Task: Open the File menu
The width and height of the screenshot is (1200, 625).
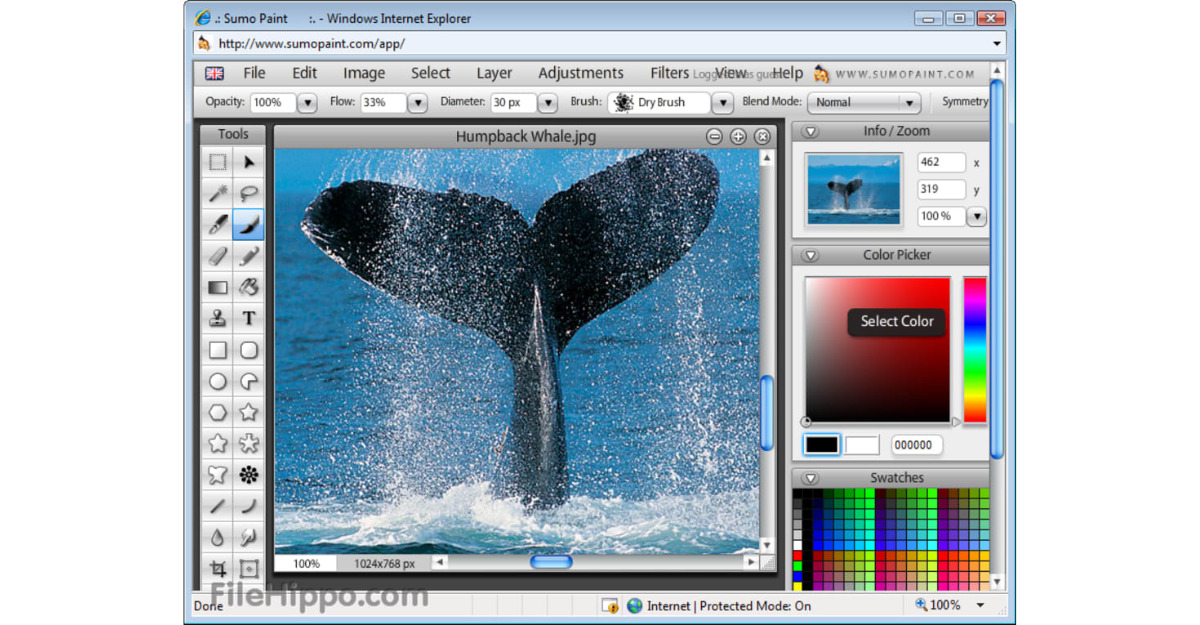Action: [x=254, y=73]
